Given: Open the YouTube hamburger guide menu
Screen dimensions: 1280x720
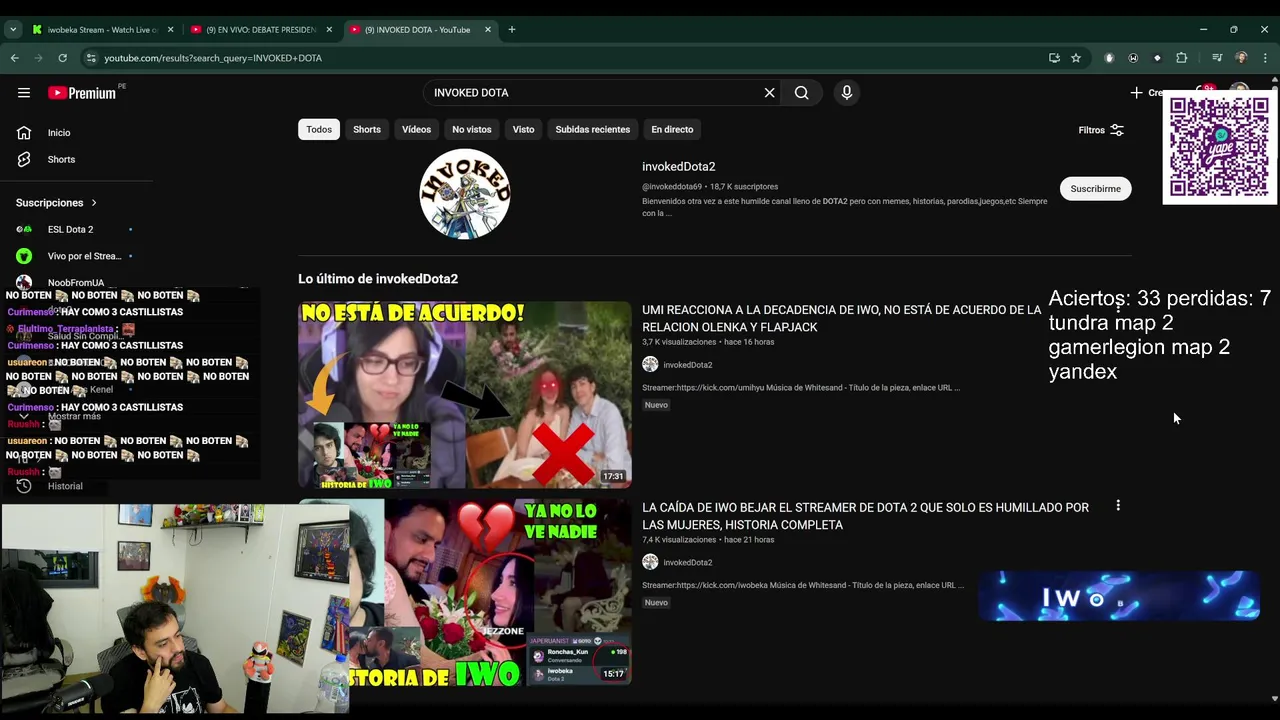Looking at the screenshot, I should [x=24, y=92].
